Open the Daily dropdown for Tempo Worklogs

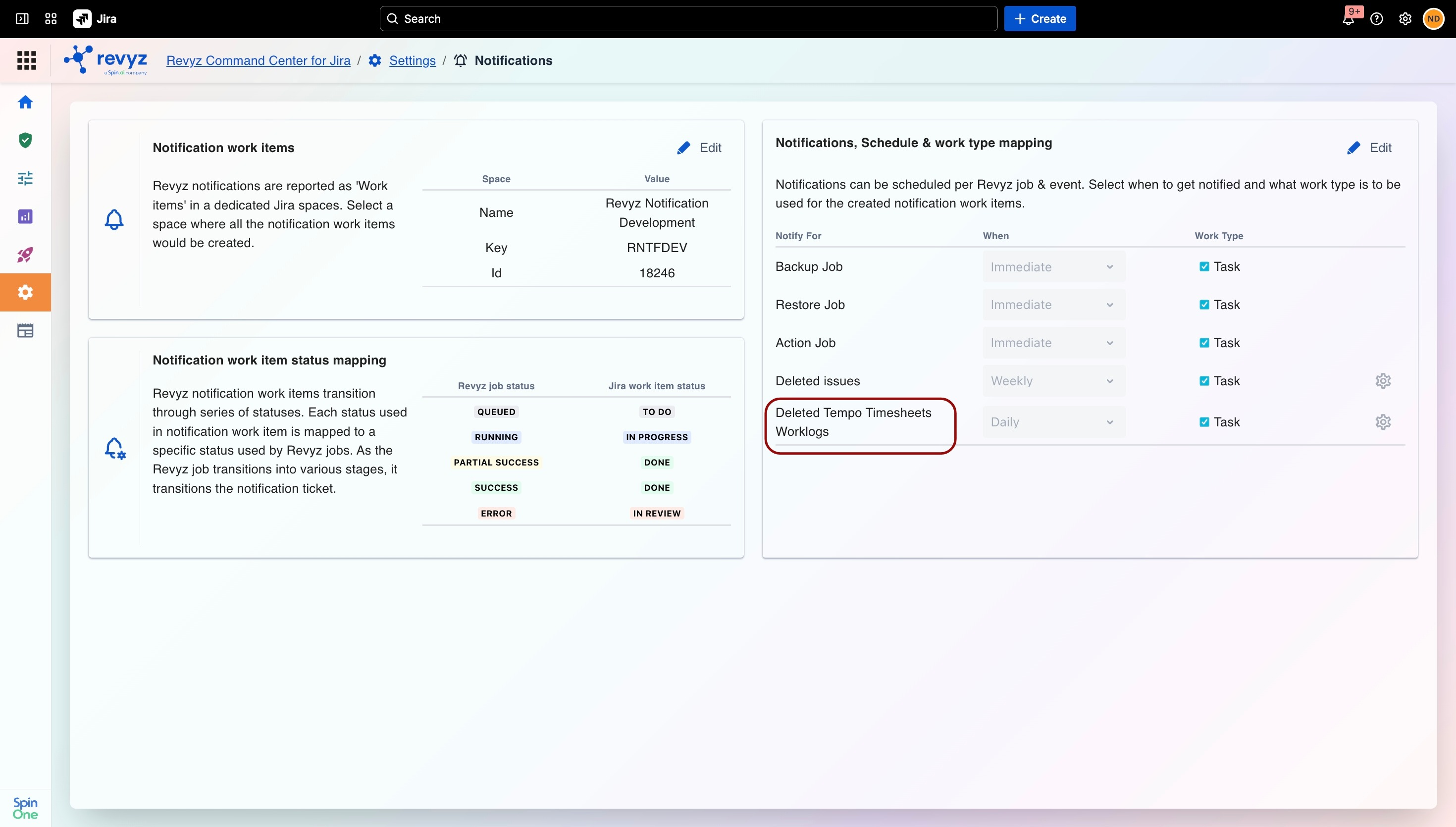coord(1053,422)
